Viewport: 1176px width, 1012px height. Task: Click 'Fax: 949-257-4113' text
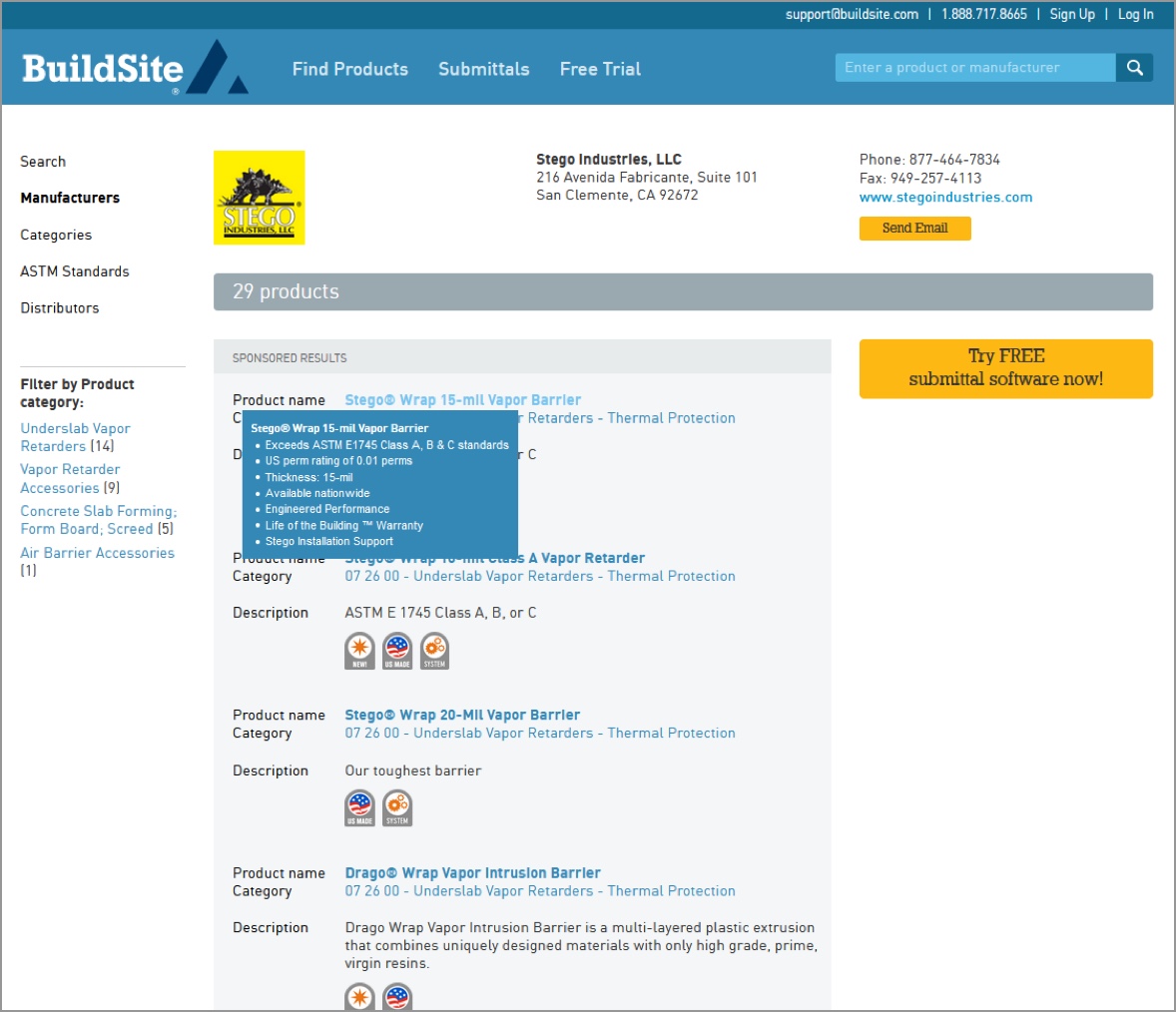pos(920,179)
